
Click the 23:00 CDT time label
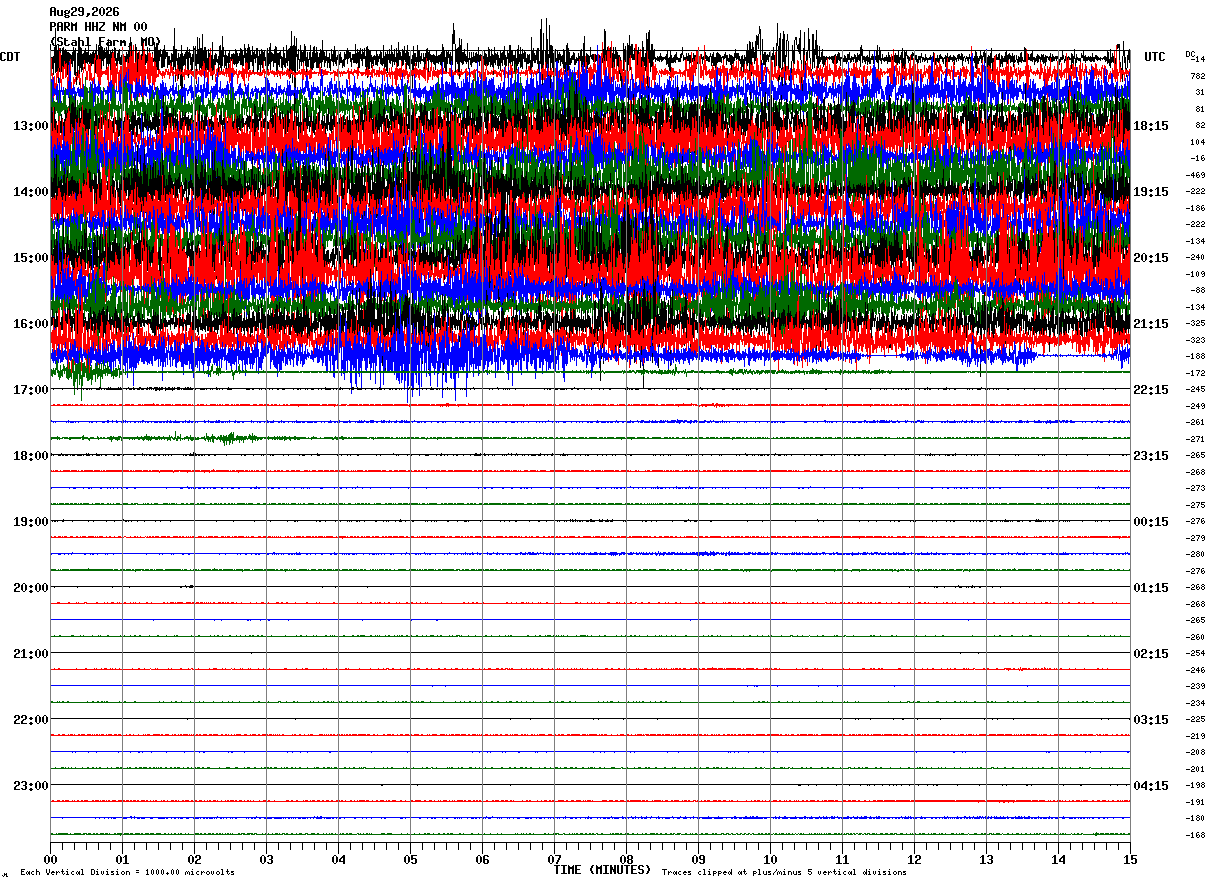coord(31,786)
